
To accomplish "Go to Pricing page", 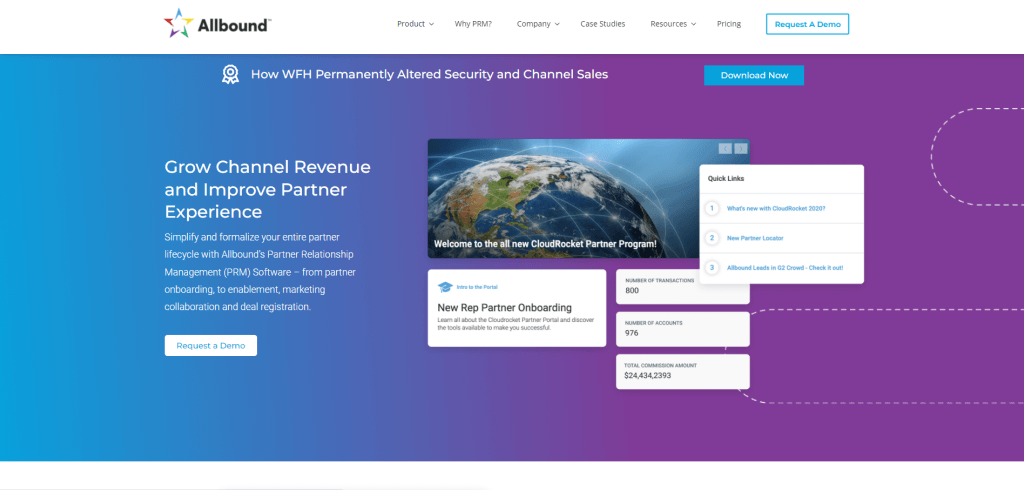I will 729,24.
